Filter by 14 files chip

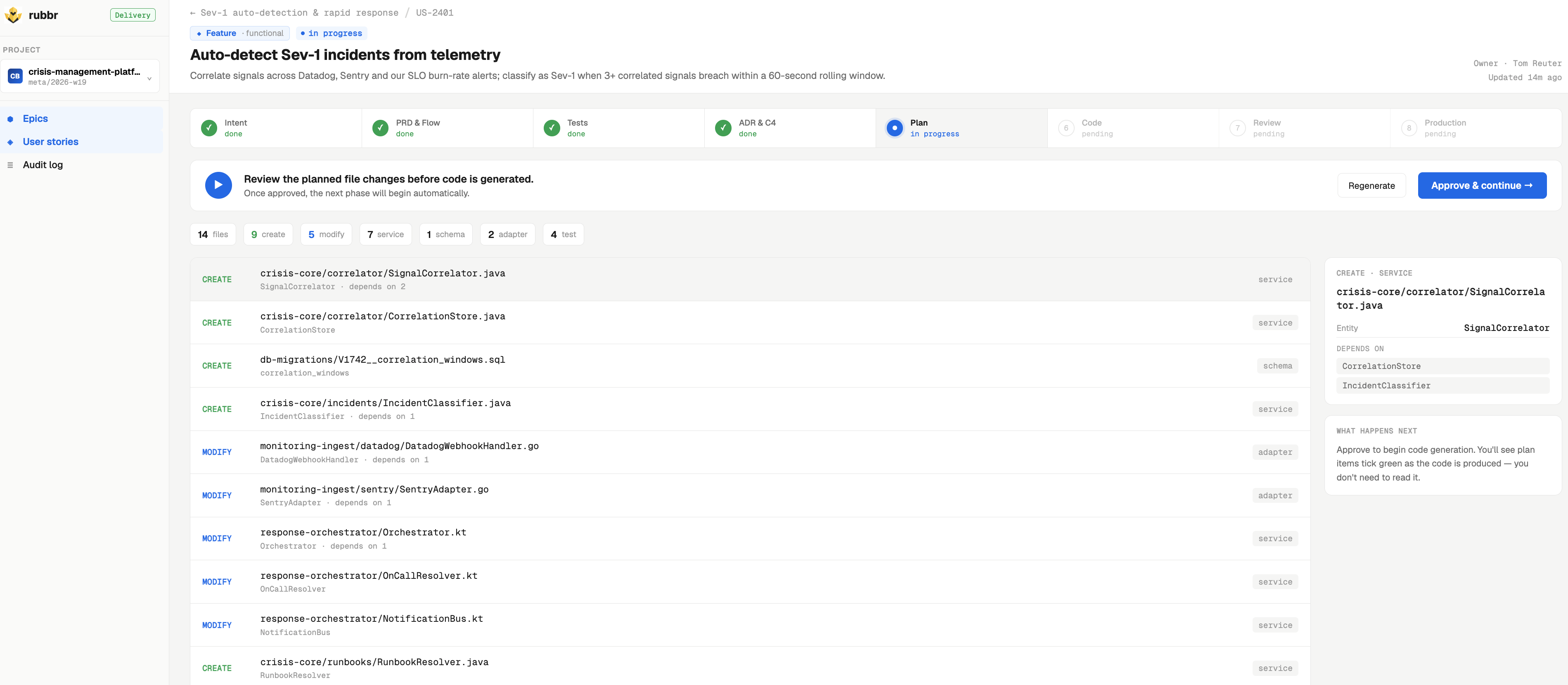pos(213,234)
